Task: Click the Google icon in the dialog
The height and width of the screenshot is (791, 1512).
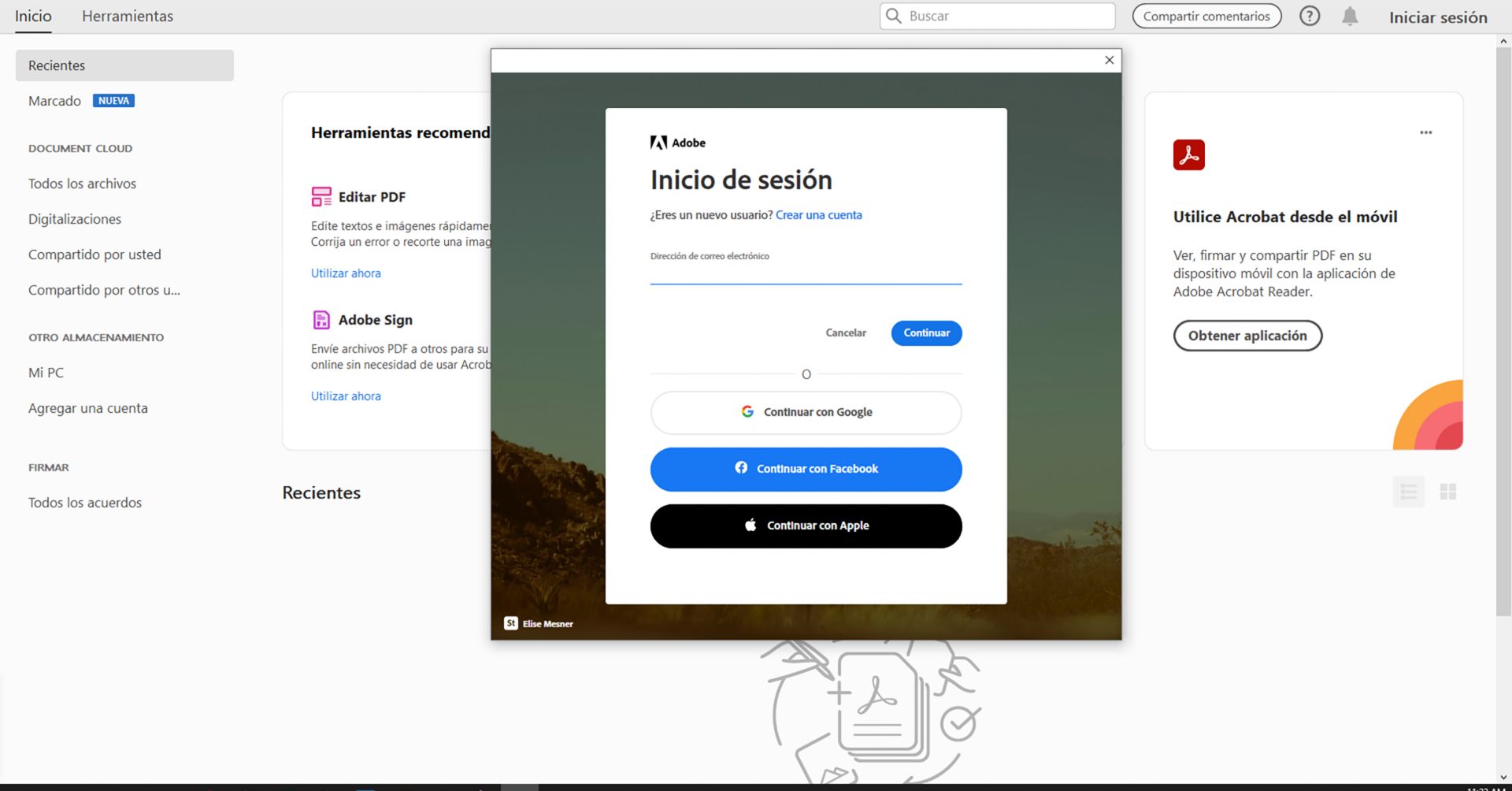Action: pos(747,411)
